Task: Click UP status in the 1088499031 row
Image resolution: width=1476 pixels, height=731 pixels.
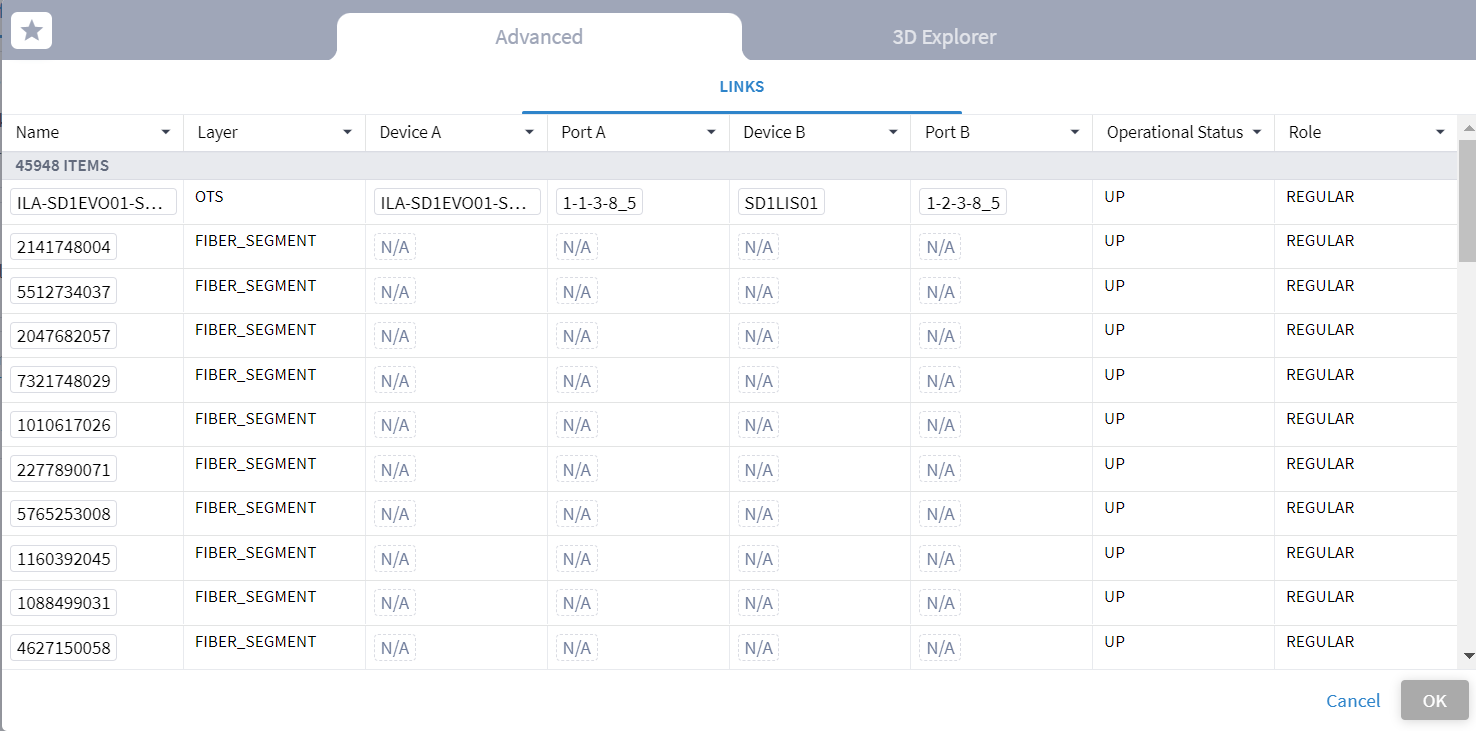Action: 1115,597
